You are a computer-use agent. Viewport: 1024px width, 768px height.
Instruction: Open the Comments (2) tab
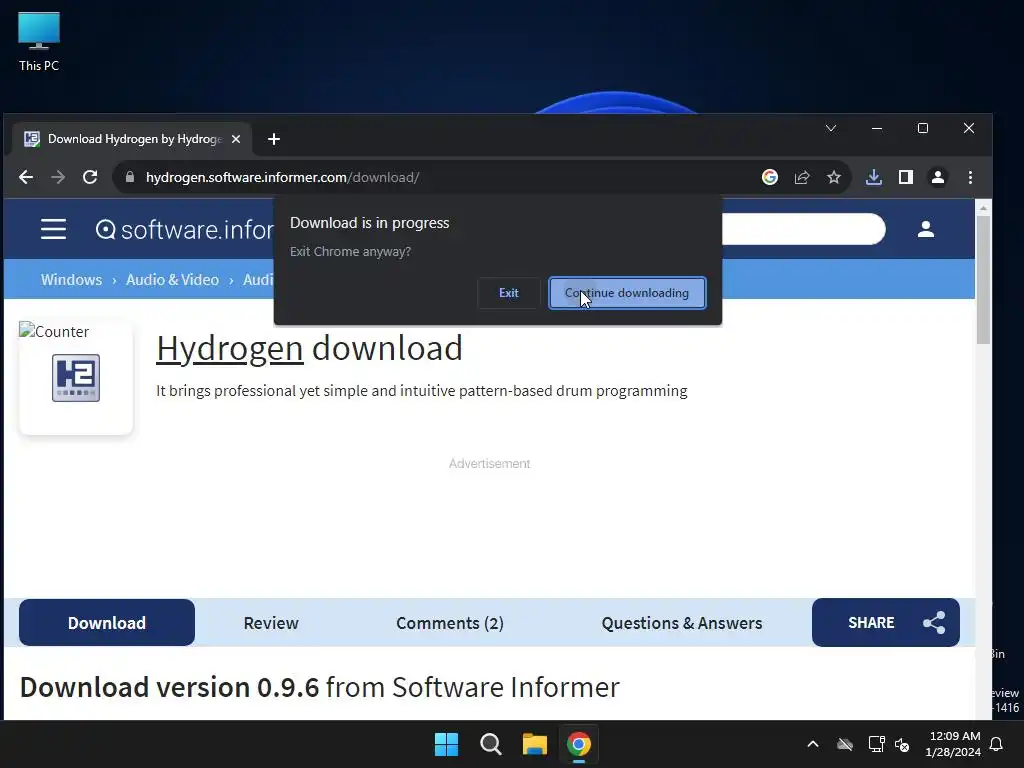450,623
